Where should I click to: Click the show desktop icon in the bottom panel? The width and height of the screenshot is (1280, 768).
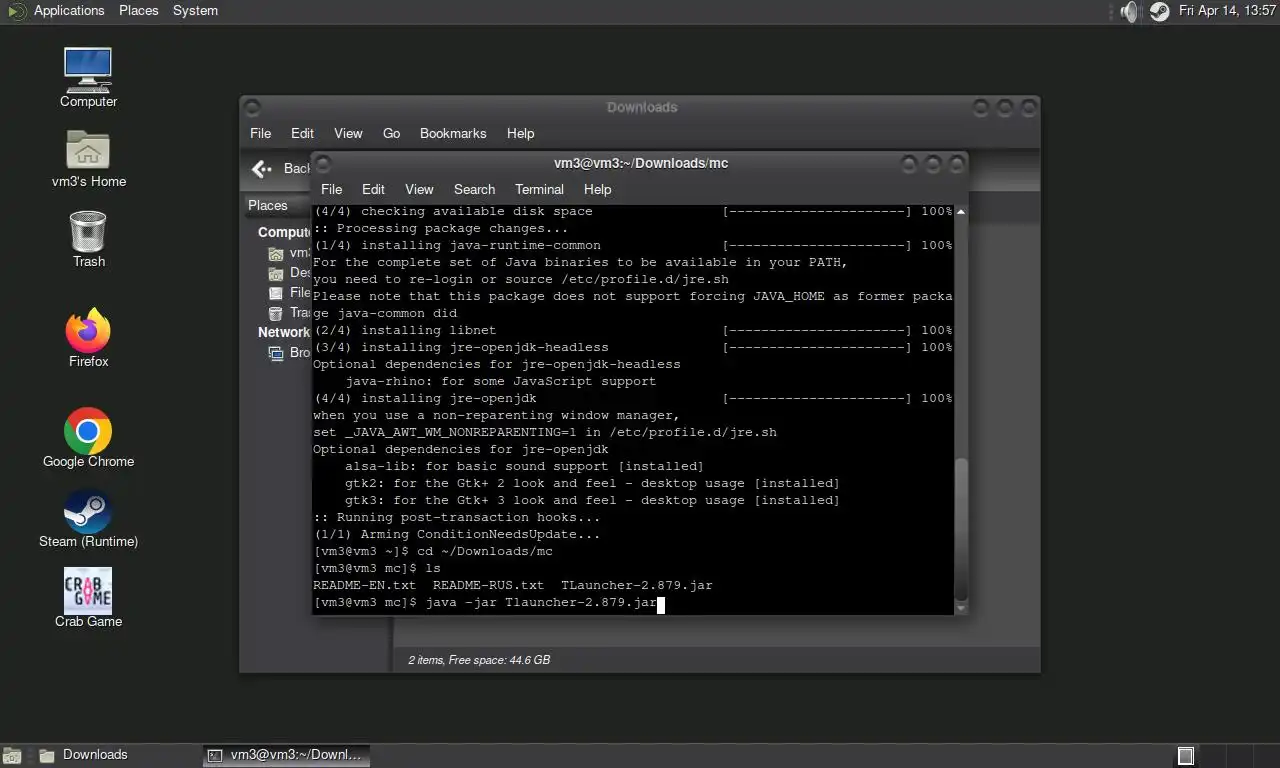pyautogui.click(x=12, y=755)
